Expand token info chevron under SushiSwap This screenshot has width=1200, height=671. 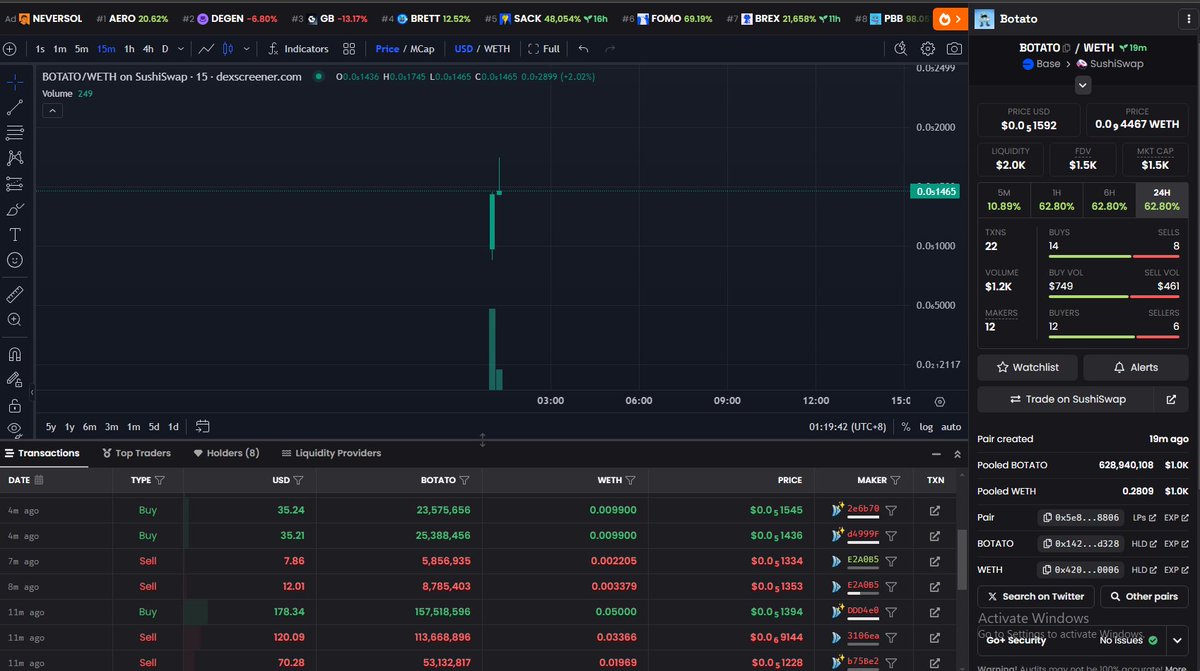(1082, 86)
